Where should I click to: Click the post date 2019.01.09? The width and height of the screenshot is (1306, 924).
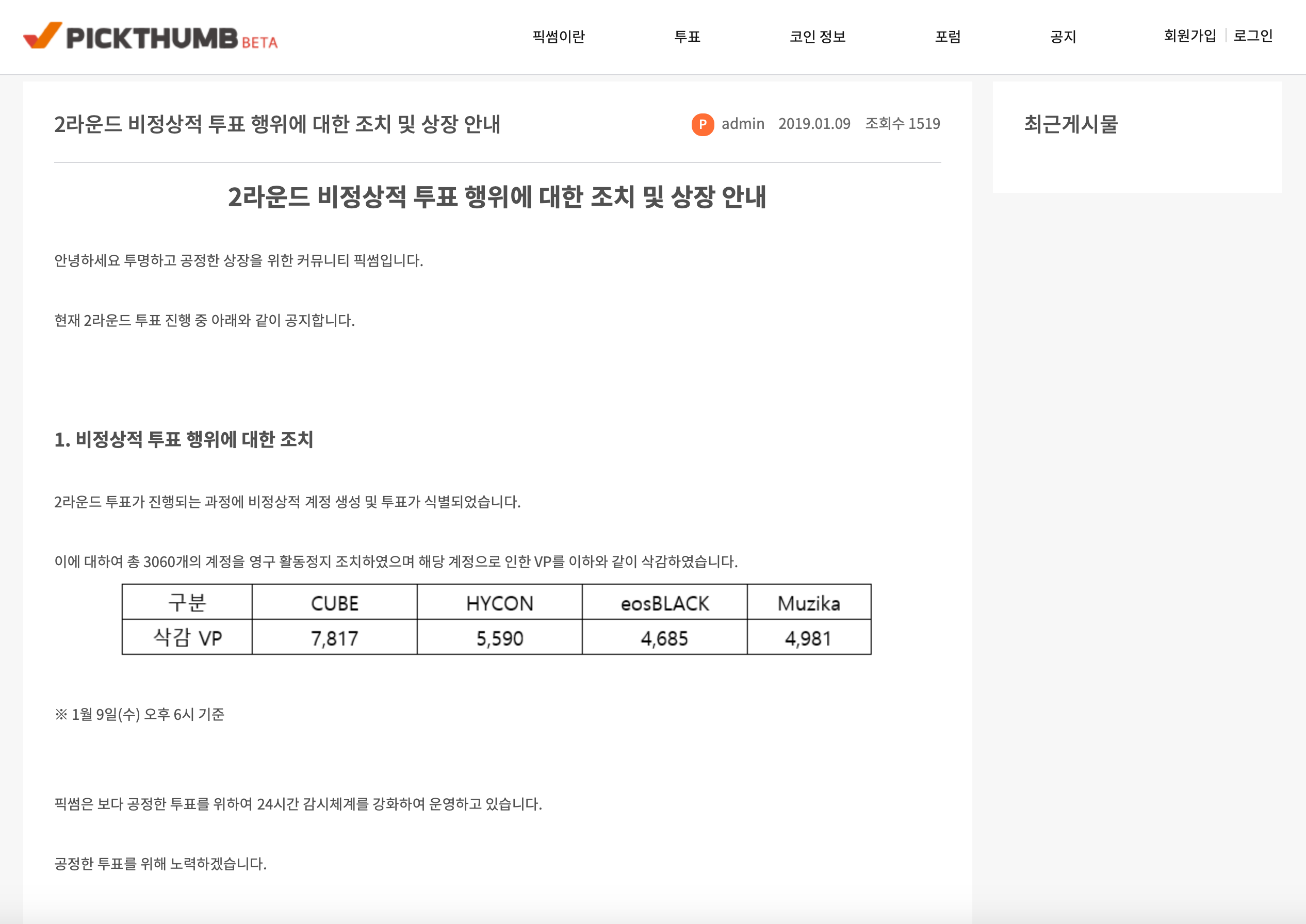point(814,124)
